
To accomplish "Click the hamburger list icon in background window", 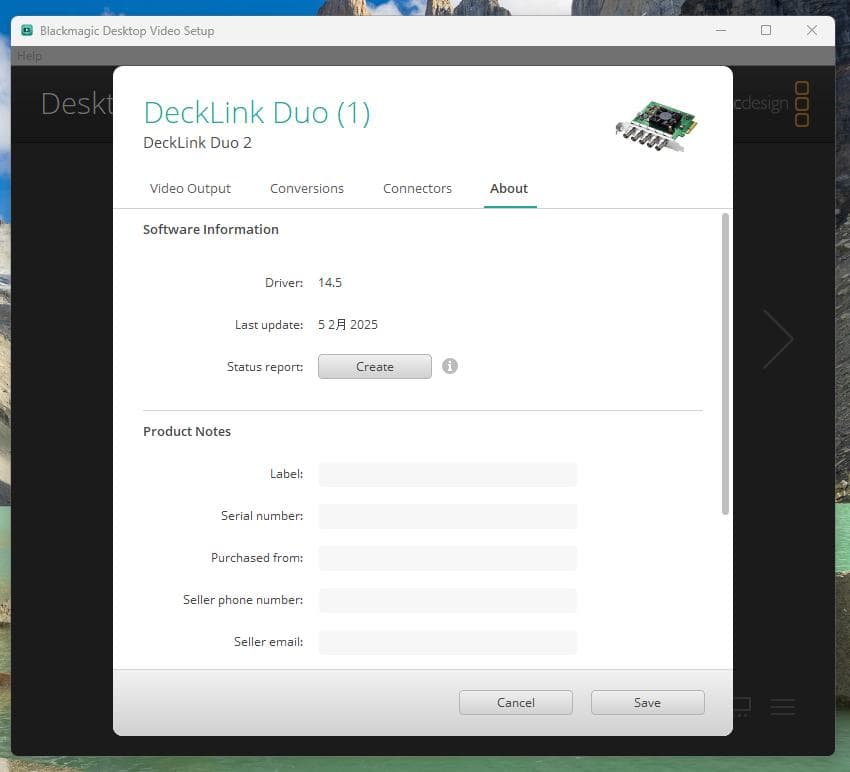I will pos(782,707).
